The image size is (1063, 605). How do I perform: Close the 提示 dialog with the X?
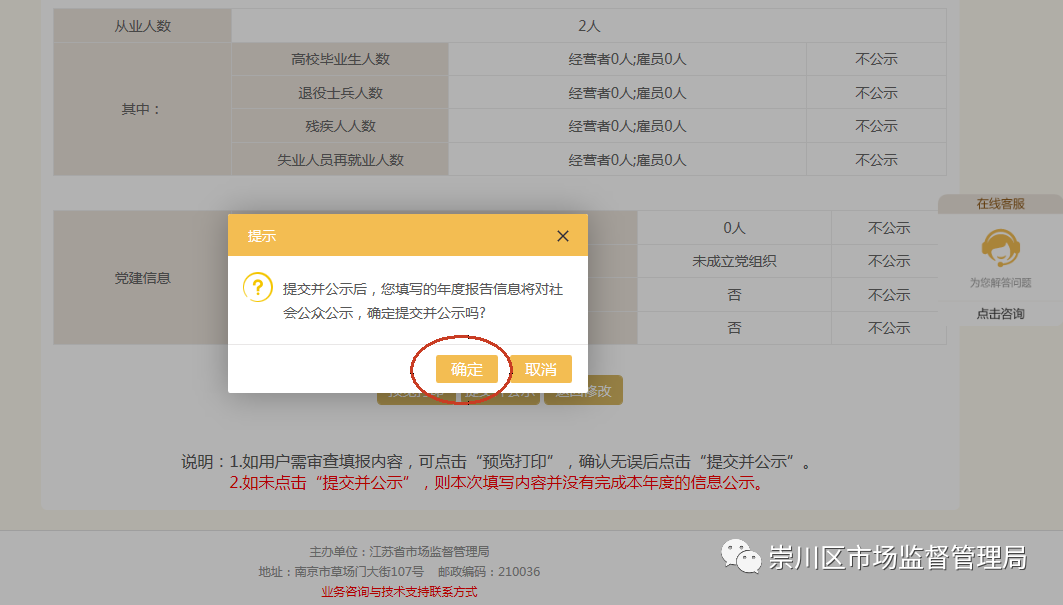tap(563, 236)
